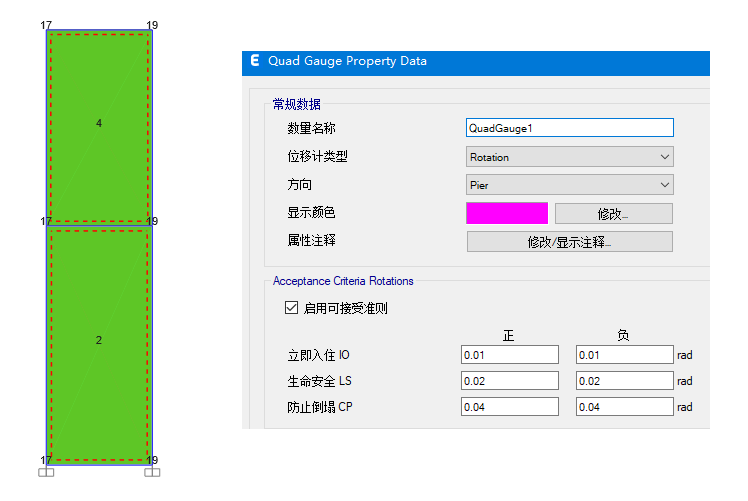Select the negative 立即入住 IO value field
This screenshot has height=501, width=748.
(x=624, y=355)
